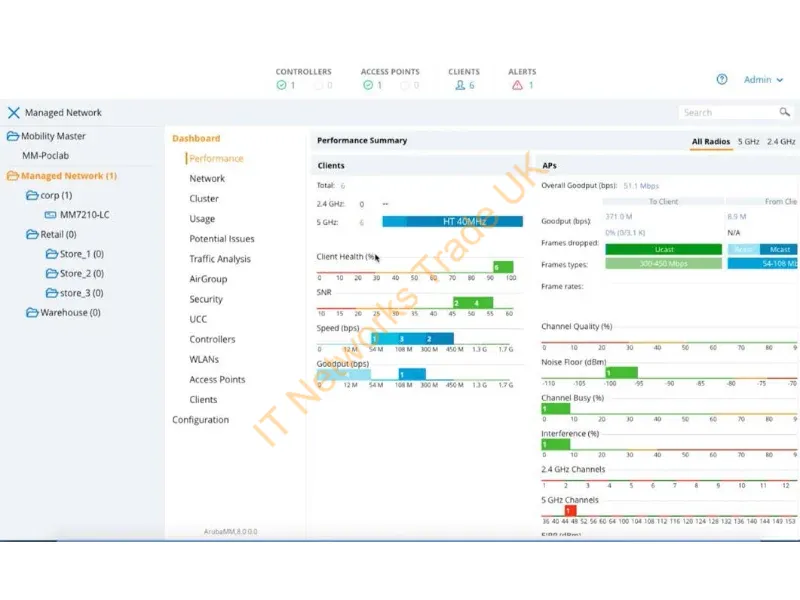Click the Store_2 (0) folder icon
Image resolution: width=800 pixels, height=600 pixels.
52,273
